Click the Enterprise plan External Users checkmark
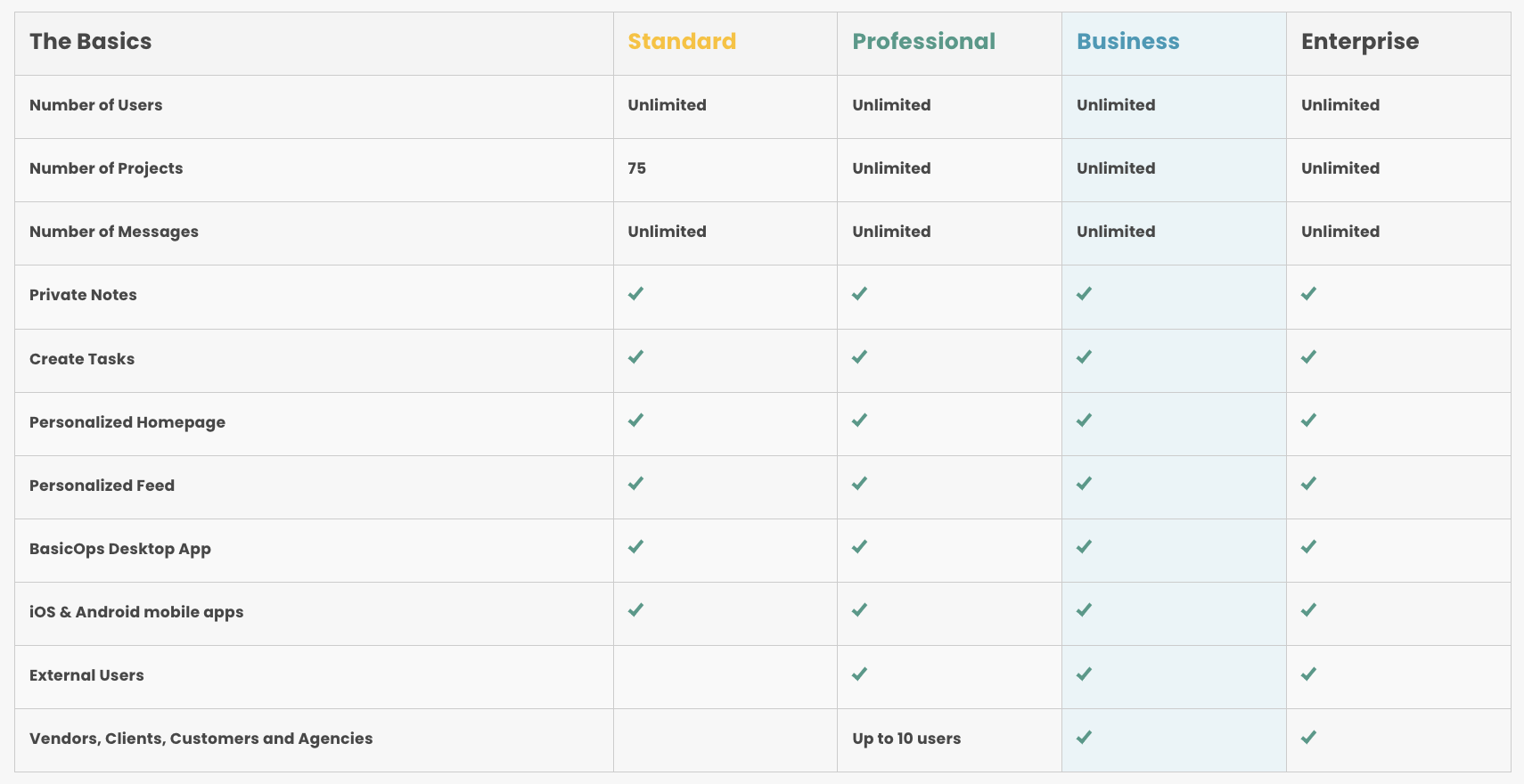1524x784 pixels. coord(1308,674)
